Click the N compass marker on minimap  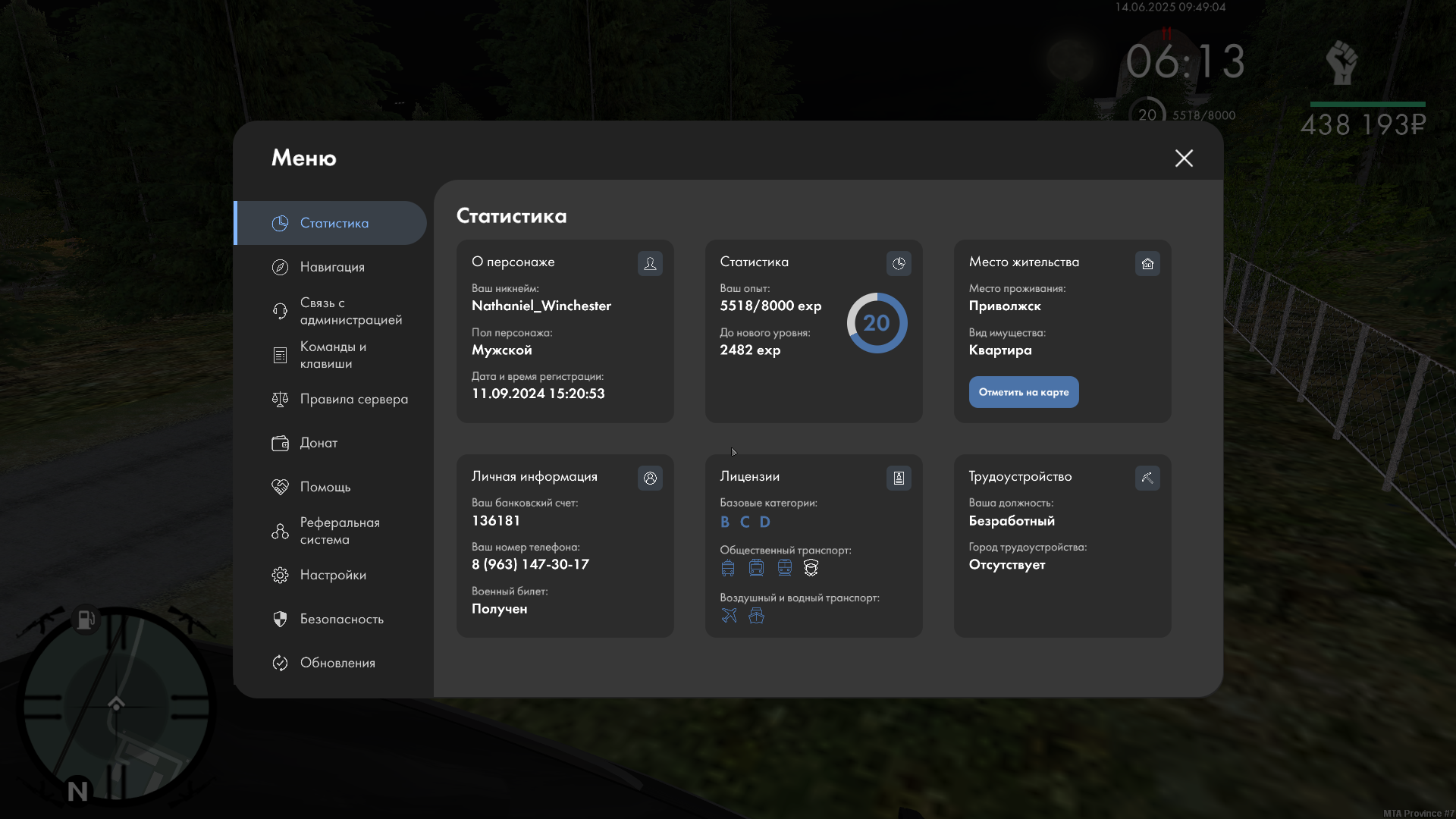click(x=77, y=791)
